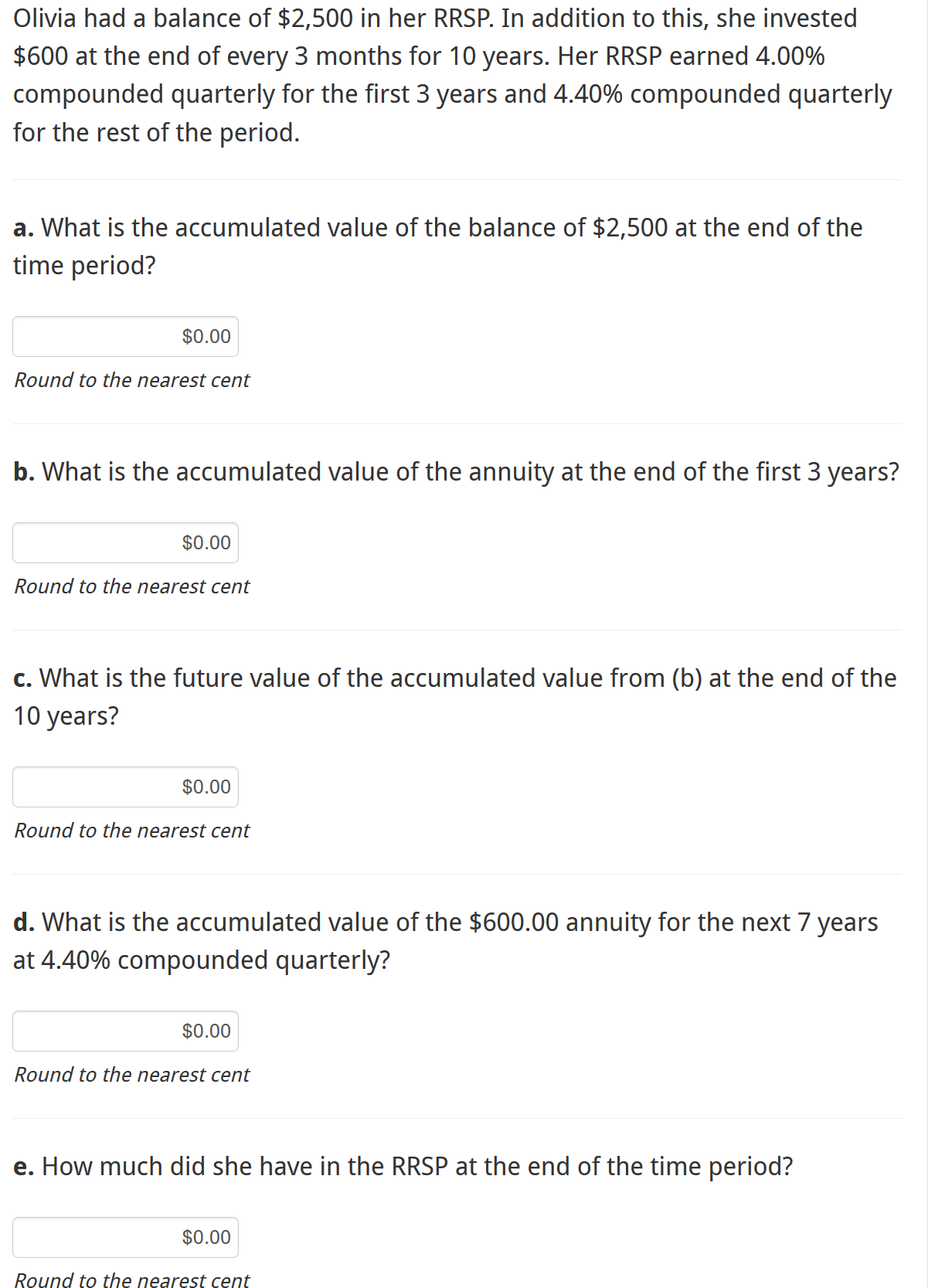The height and width of the screenshot is (1288, 928).
Task: Click the rounding hint under question d
Action: (x=132, y=1075)
